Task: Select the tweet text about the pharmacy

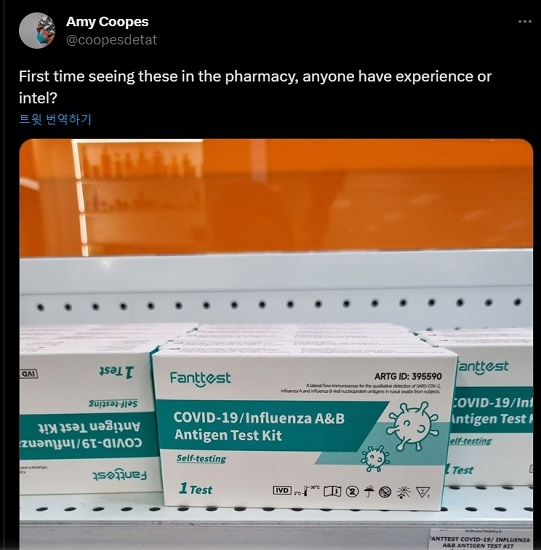Action: click(x=255, y=87)
